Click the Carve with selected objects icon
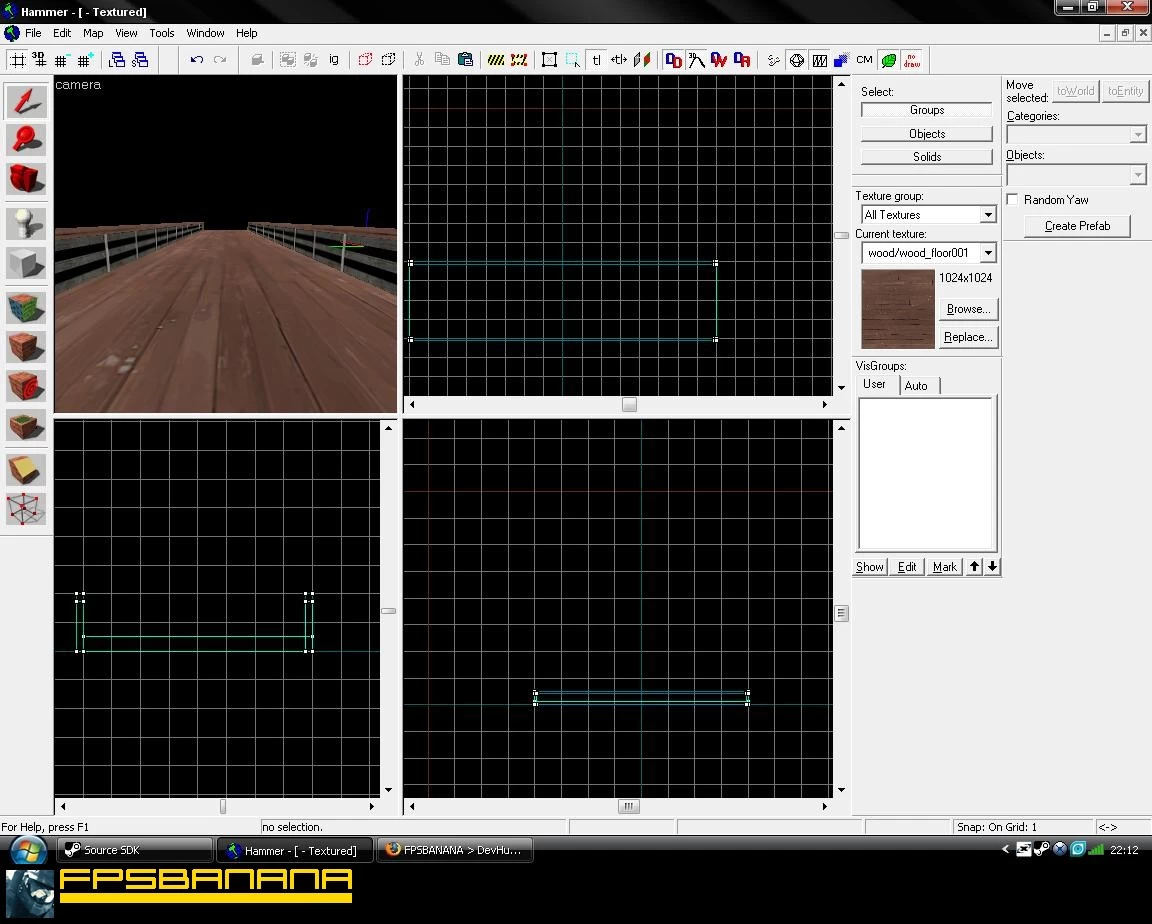The height and width of the screenshot is (924, 1152). pos(256,60)
